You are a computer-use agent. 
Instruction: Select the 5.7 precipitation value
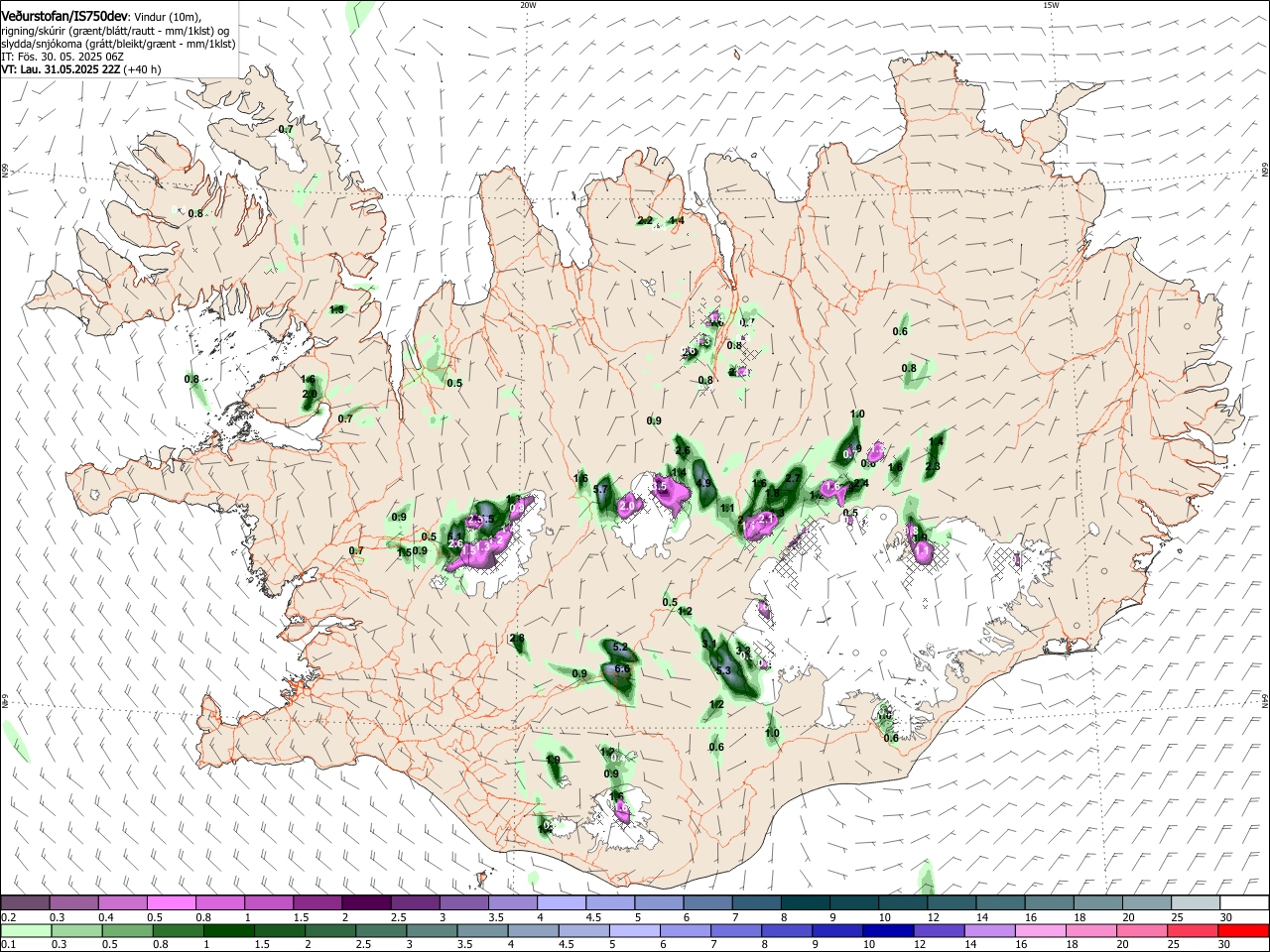[x=600, y=490]
